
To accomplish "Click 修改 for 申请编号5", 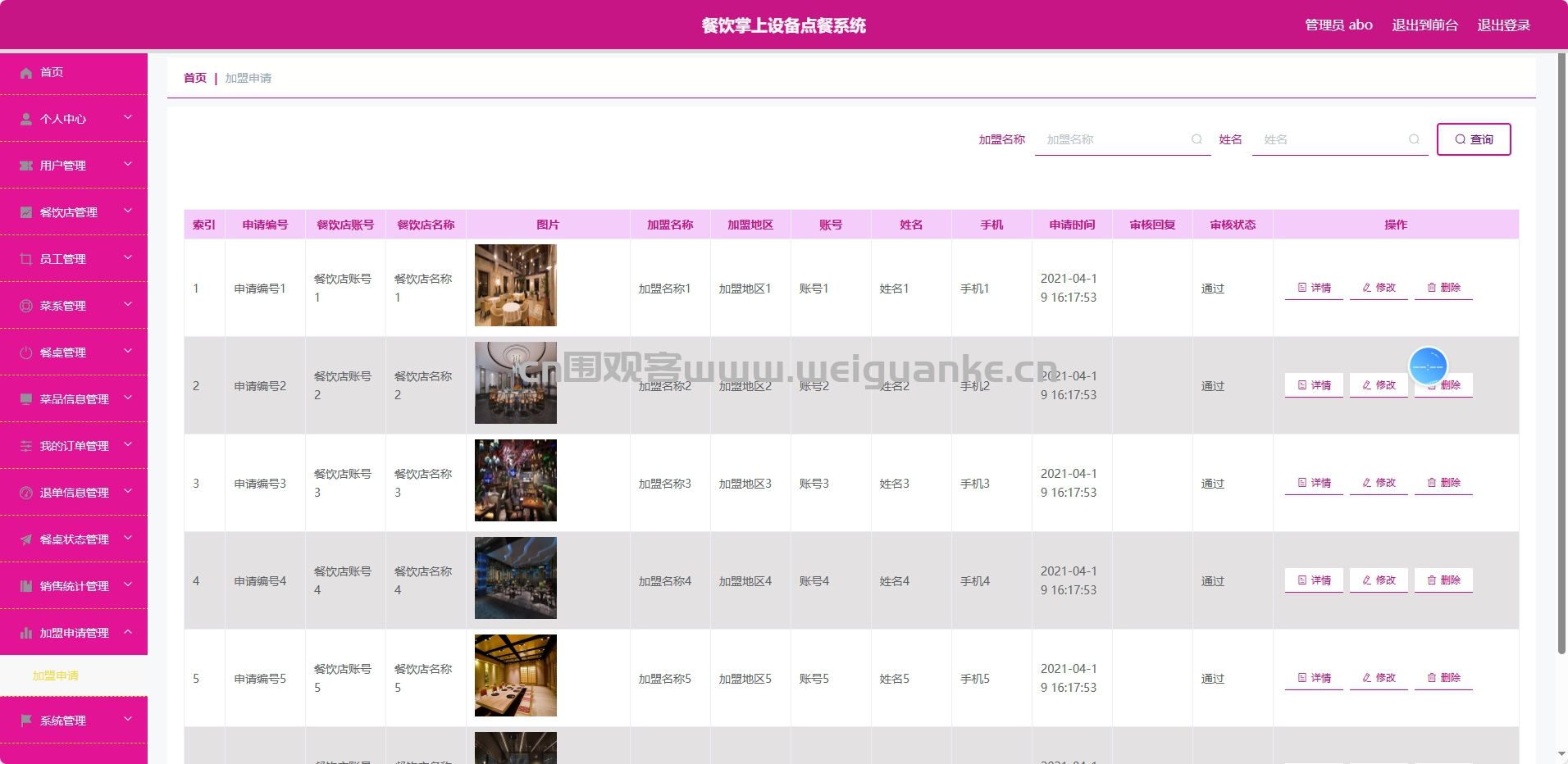I will coord(1379,678).
